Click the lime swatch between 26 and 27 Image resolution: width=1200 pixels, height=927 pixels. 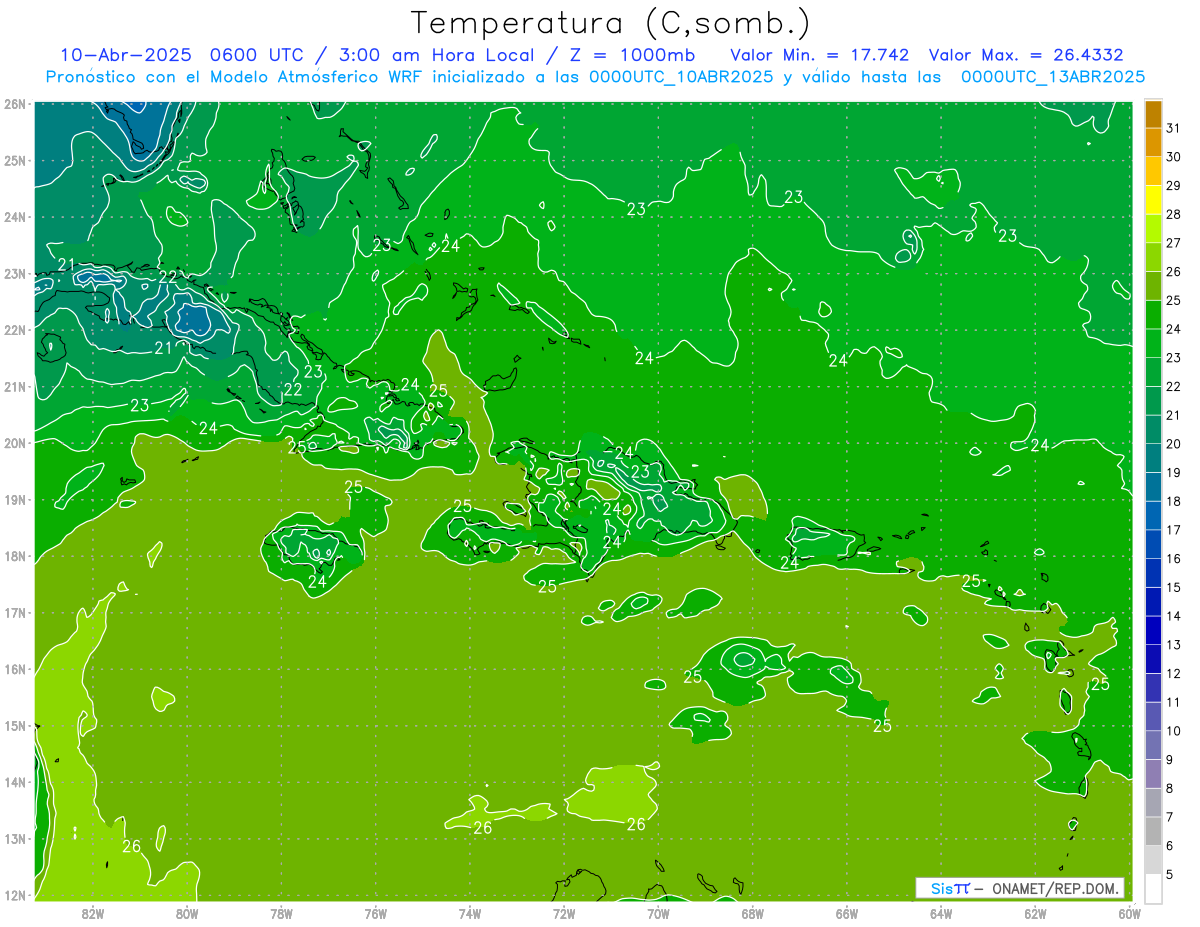pos(1153,258)
